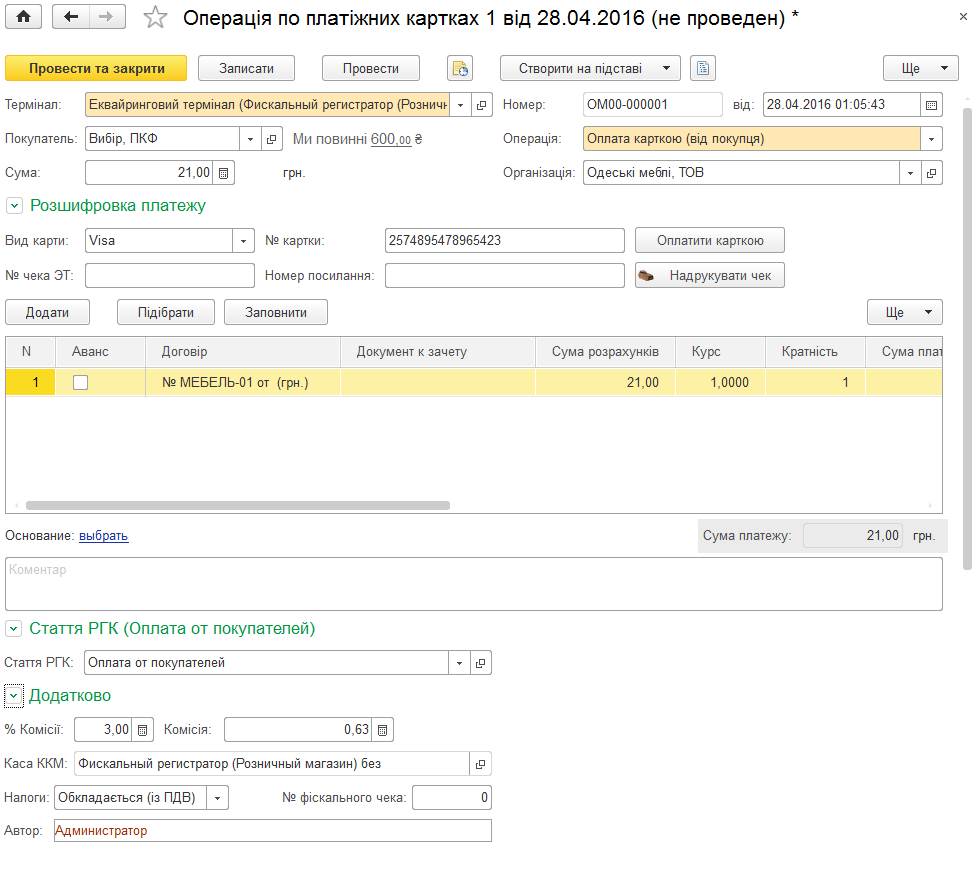Add a table row with Додати
The width and height of the screenshot is (978, 882).
click(47, 313)
